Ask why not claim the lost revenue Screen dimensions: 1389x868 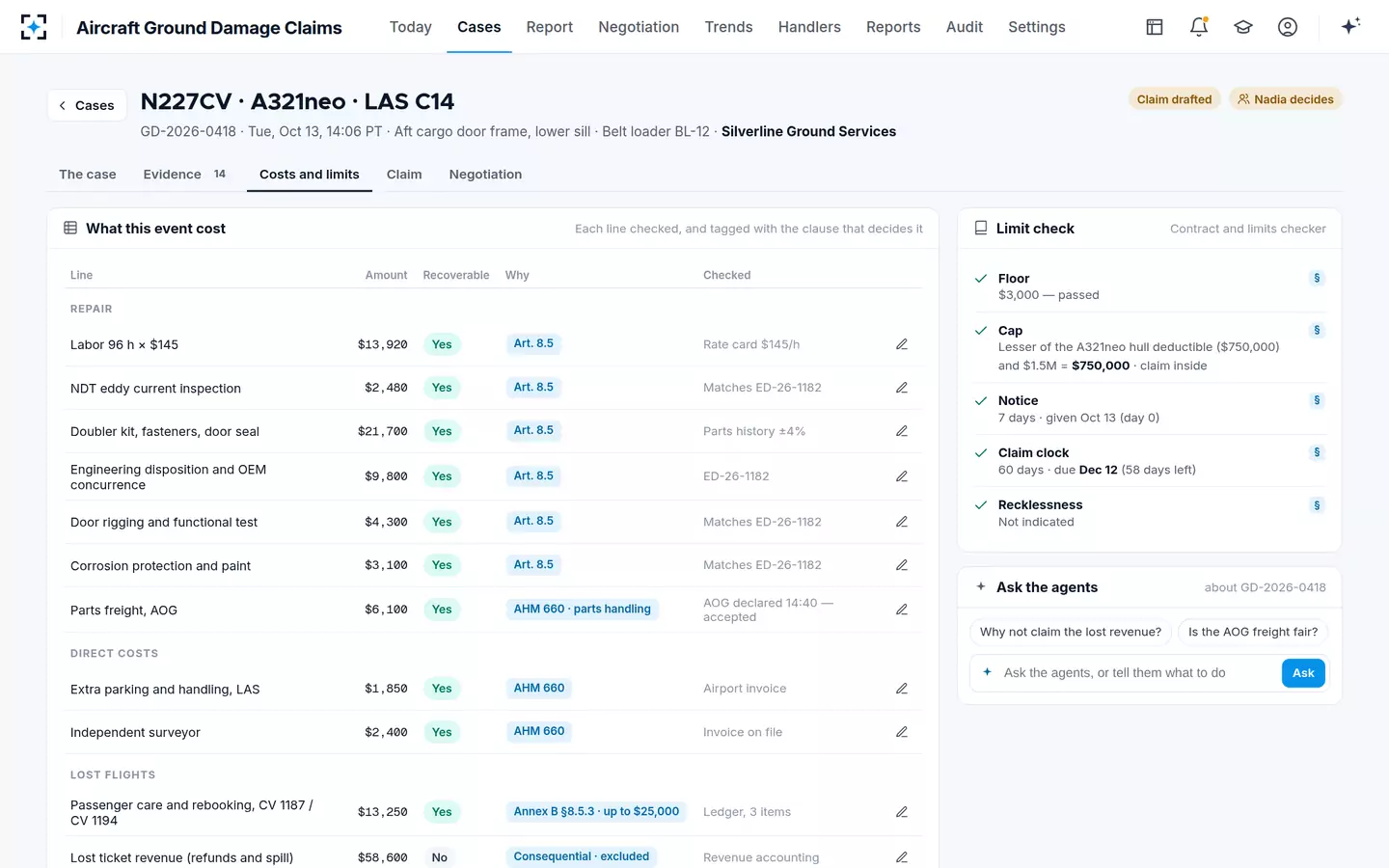1071,632
